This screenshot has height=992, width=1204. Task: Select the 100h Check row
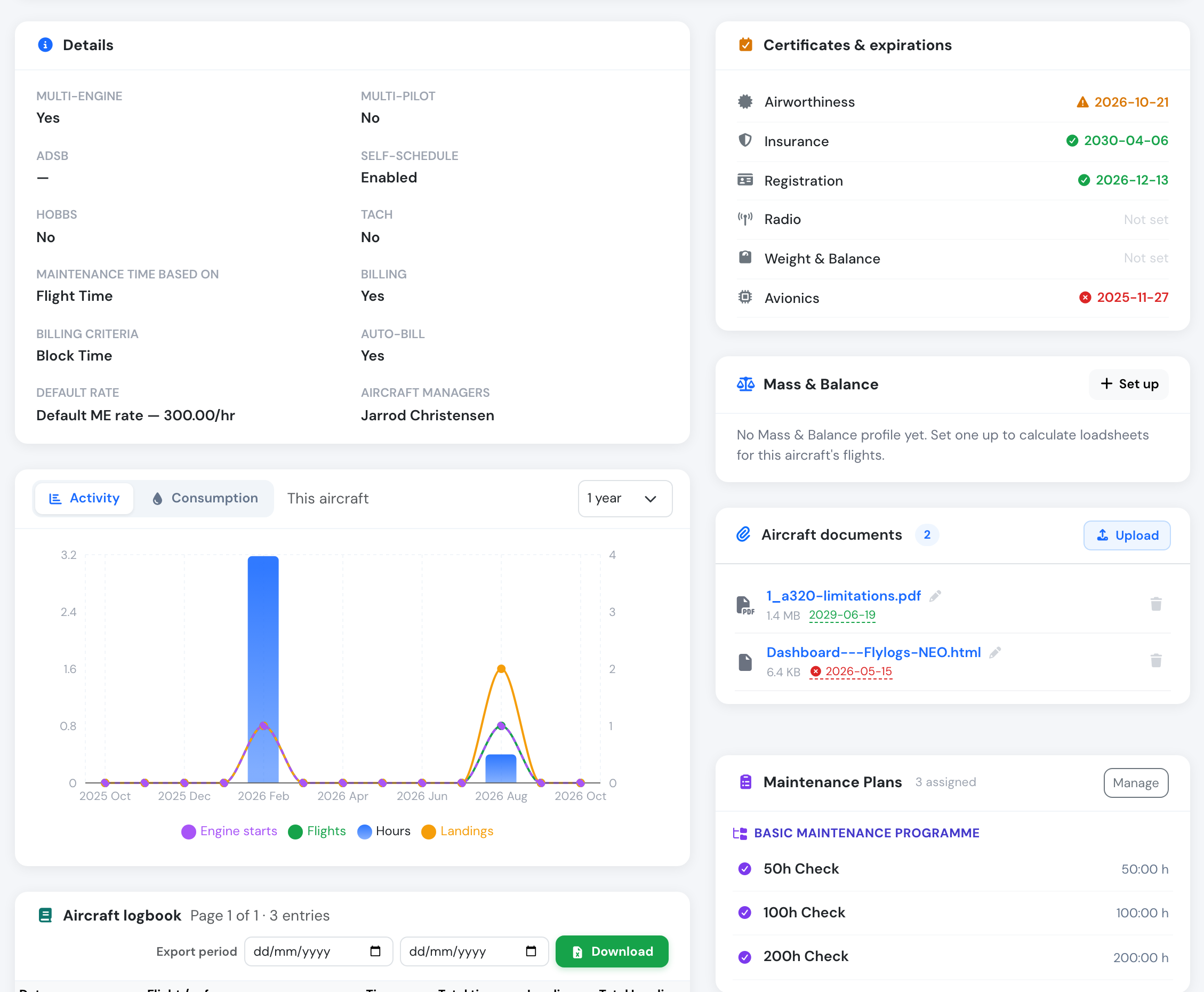(952, 913)
